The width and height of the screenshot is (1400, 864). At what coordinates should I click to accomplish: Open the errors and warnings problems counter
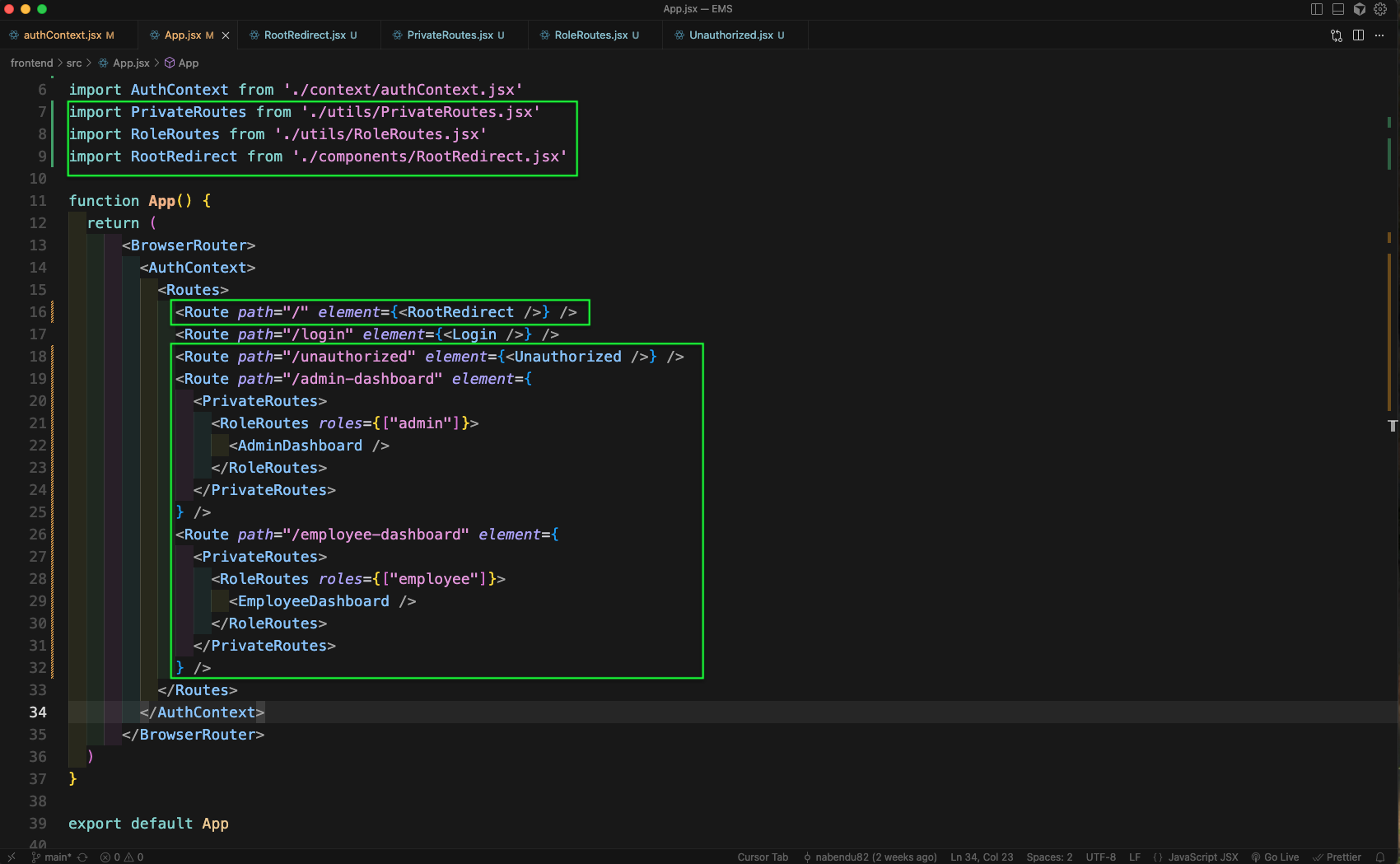[x=122, y=857]
